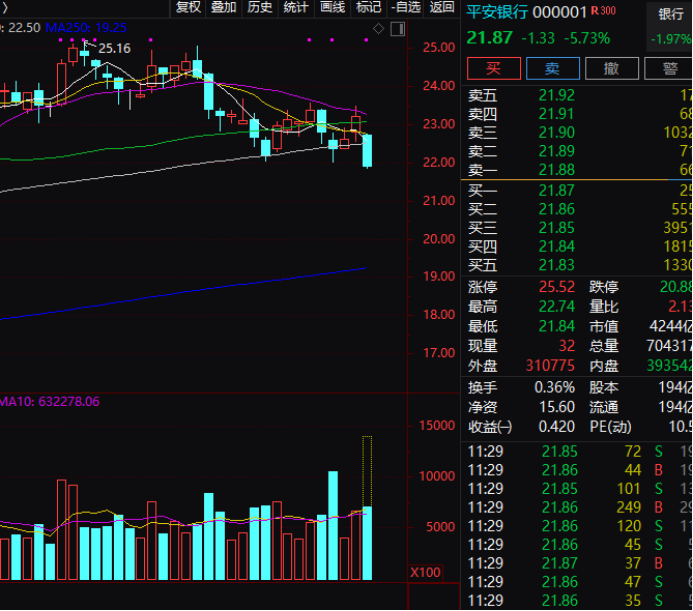
Task: Click the 买 (buy) button
Action: 493,68
